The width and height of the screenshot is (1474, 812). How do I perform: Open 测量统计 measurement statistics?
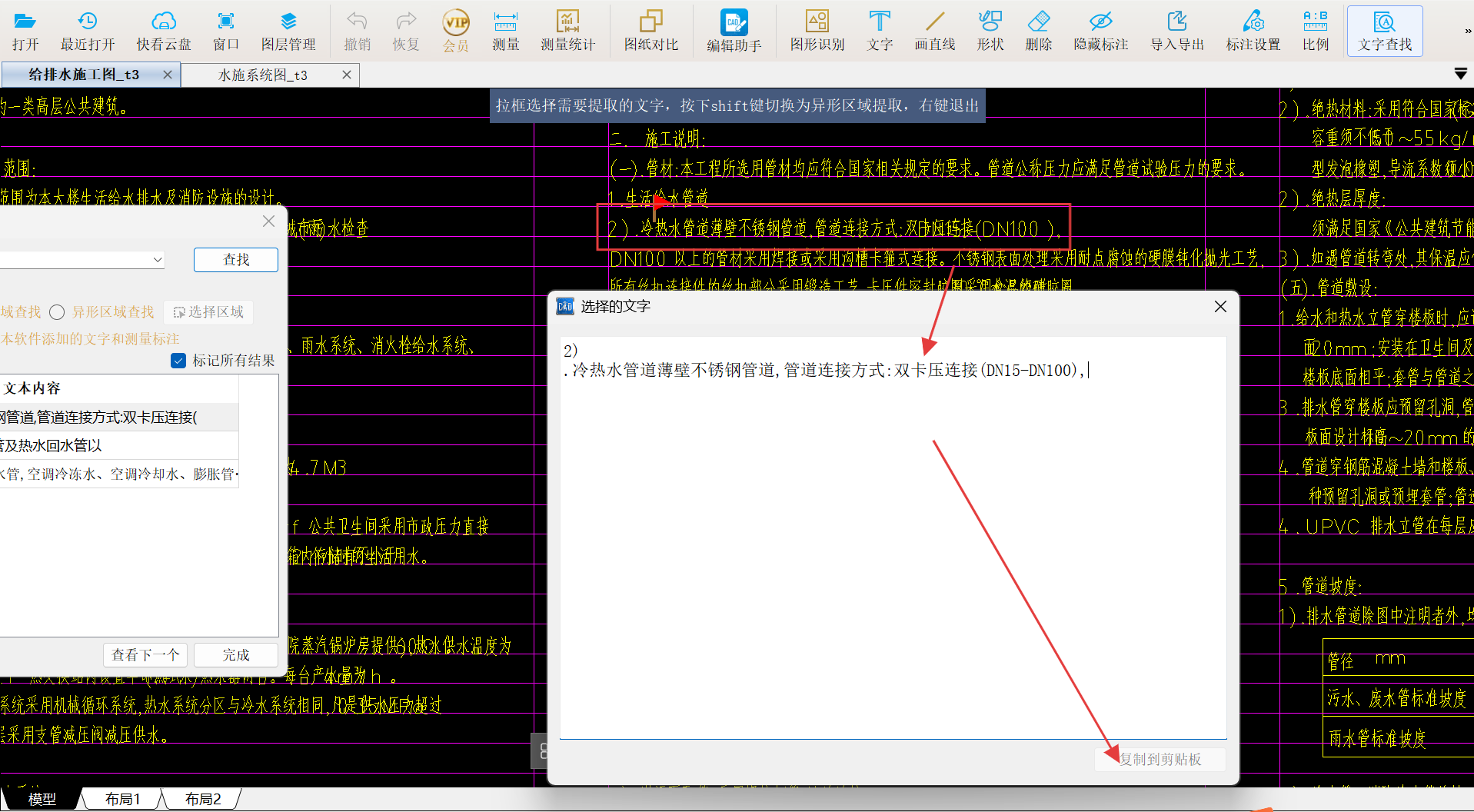tap(567, 31)
